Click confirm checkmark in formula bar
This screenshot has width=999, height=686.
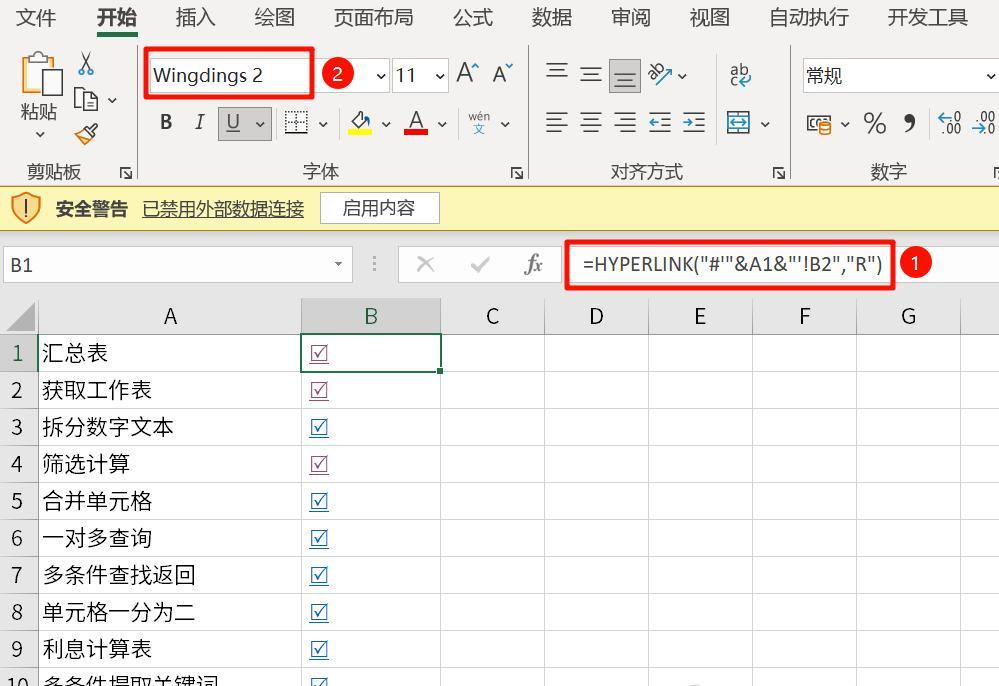click(x=480, y=264)
